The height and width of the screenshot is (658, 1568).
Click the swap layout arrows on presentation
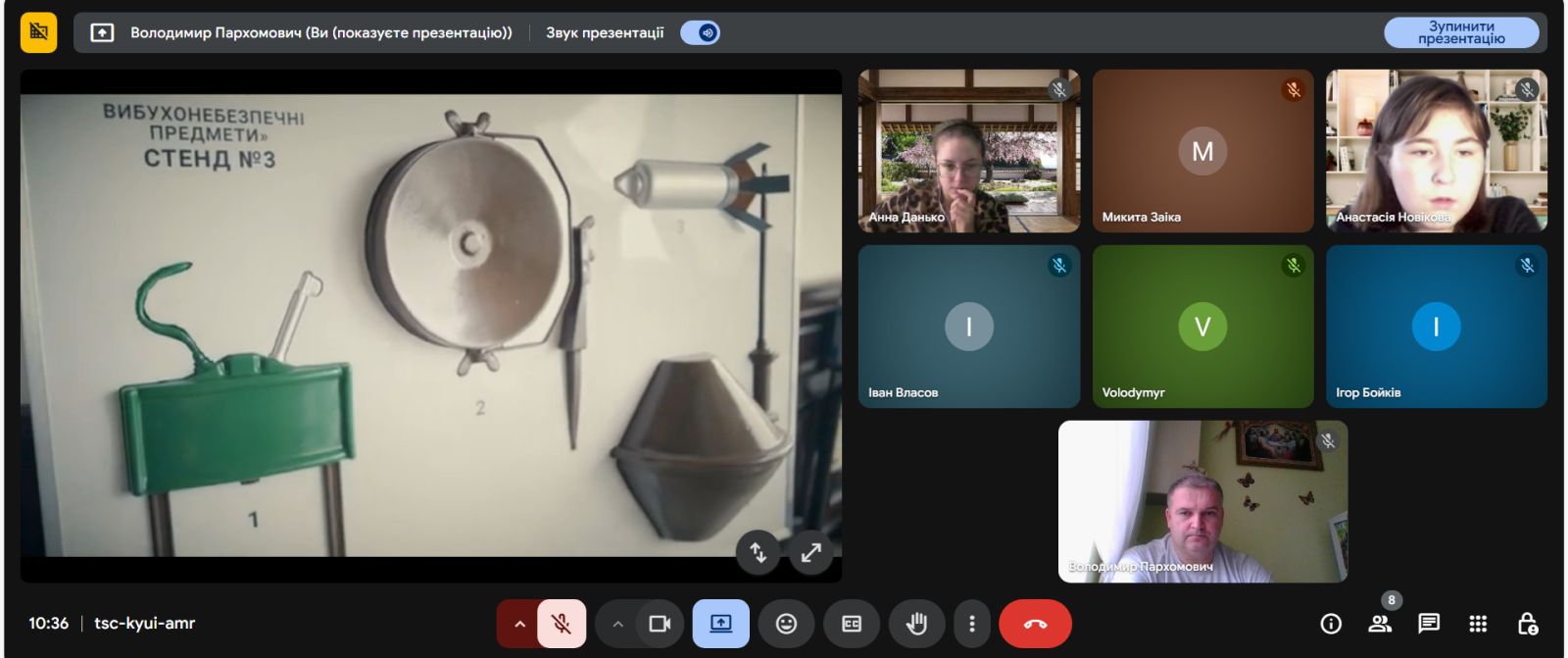(758, 553)
